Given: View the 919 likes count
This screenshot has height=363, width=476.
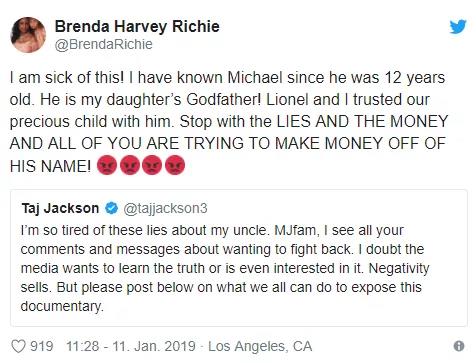Looking at the screenshot, I should 42,346.
